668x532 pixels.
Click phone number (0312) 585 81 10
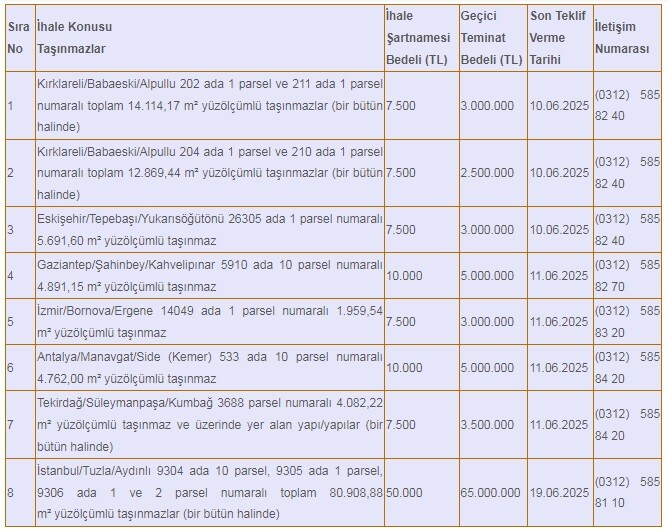(627, 492)
